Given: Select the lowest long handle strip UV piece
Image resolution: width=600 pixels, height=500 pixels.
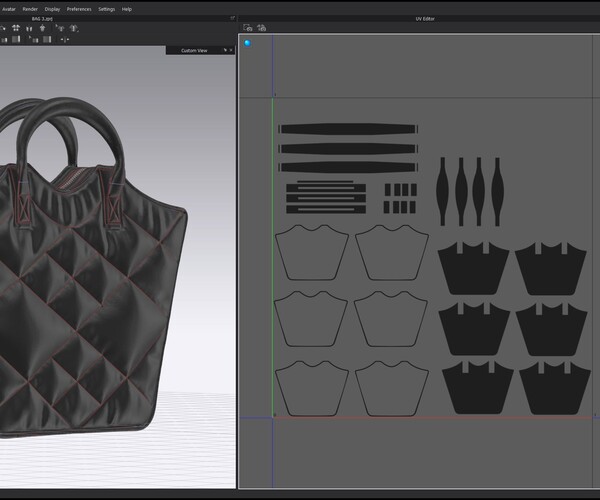Looking at the screenshot, I should tap(348, 167).
